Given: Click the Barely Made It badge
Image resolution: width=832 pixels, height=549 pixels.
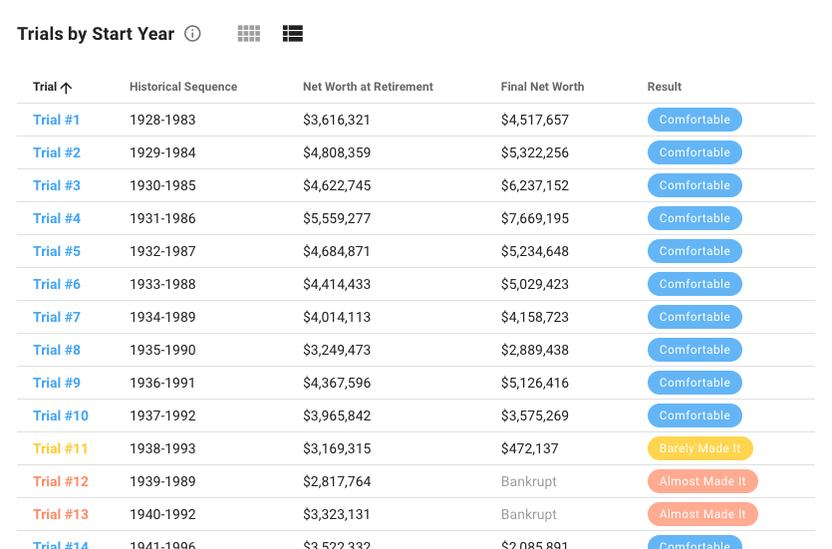Looking at the screenshot, I should click(700, 449).
